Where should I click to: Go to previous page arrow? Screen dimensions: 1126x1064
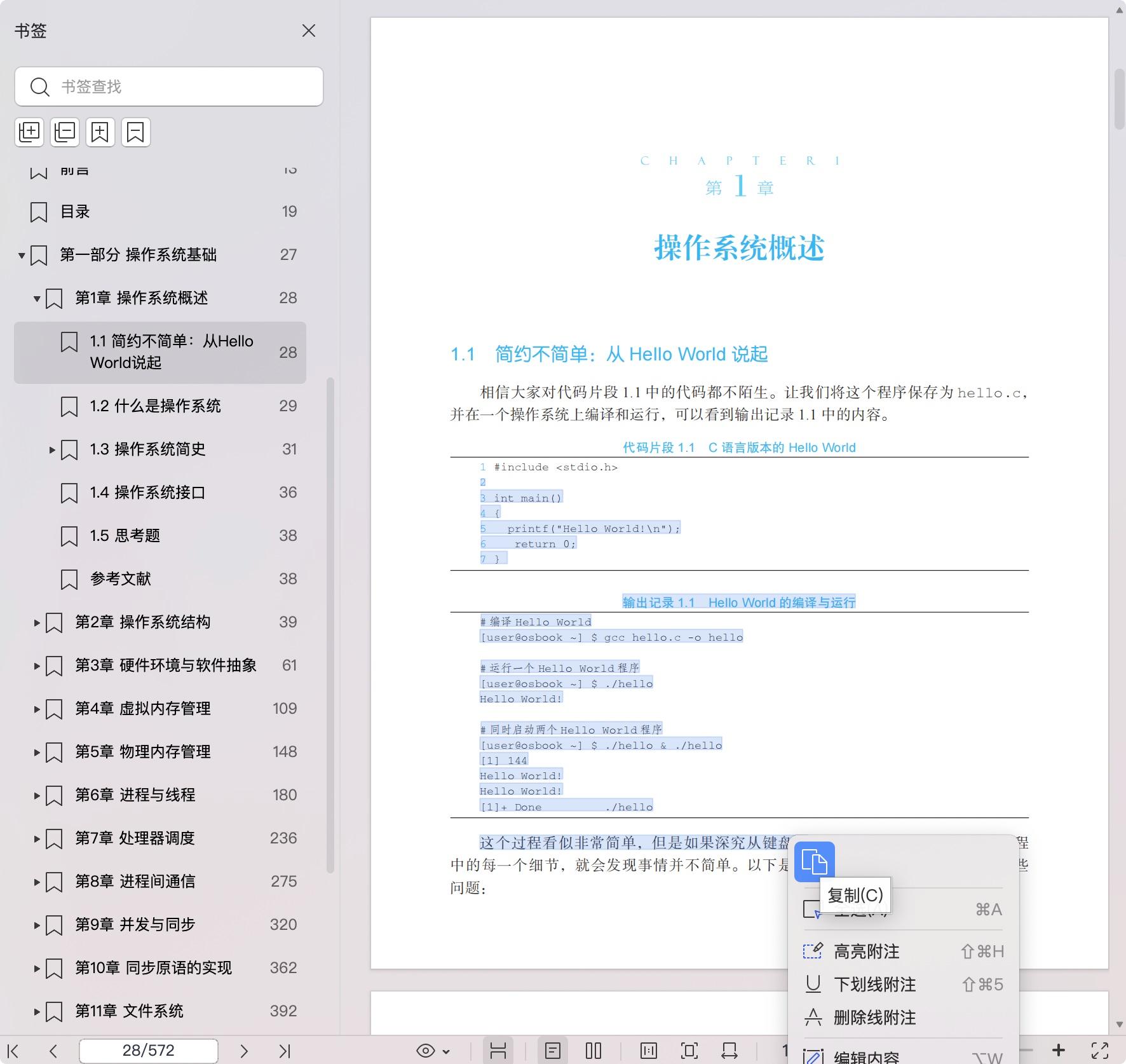(53, 1050)
